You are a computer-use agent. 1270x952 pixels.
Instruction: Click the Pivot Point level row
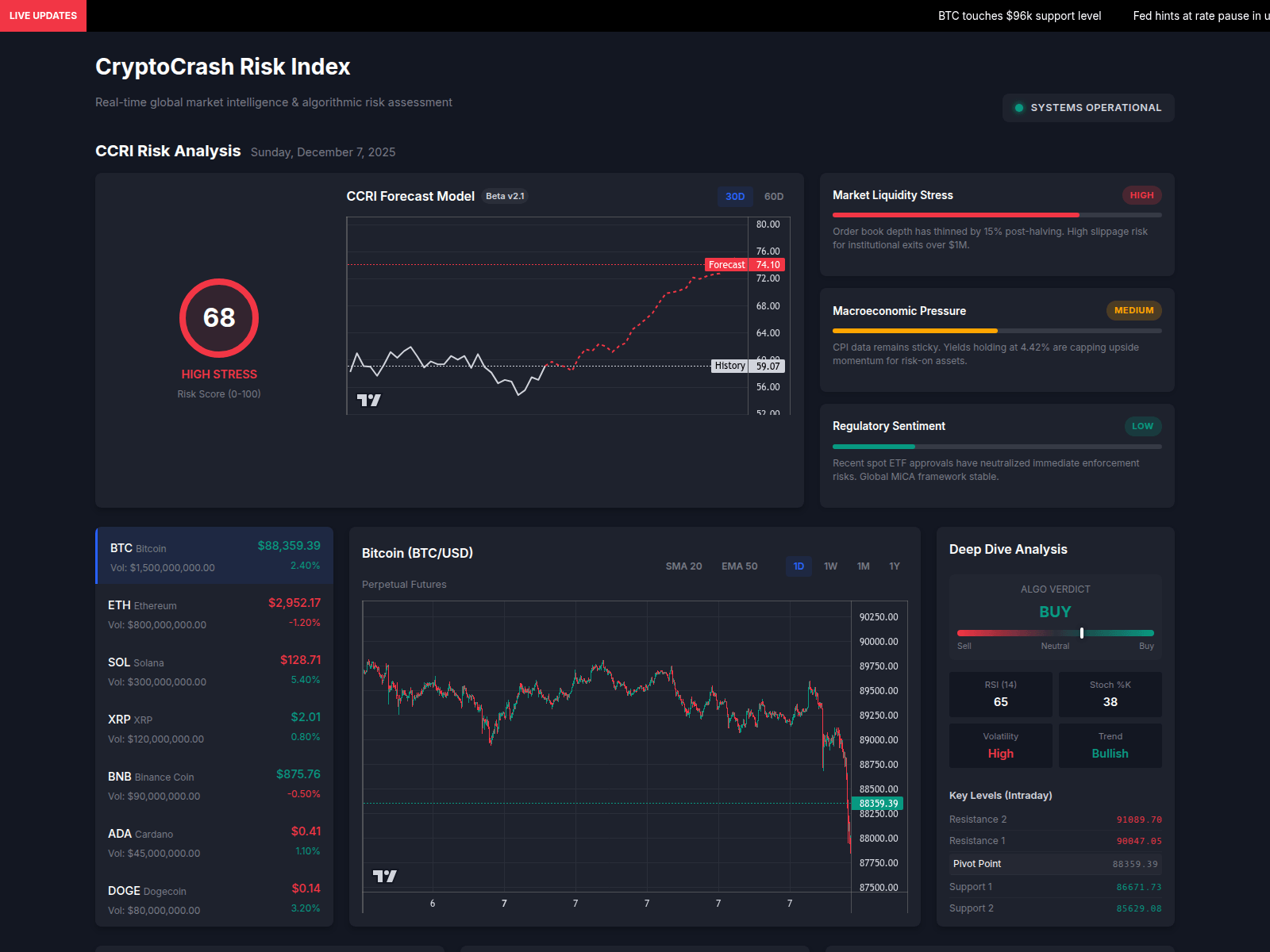pyautogui.click(x=1056, y=864)
